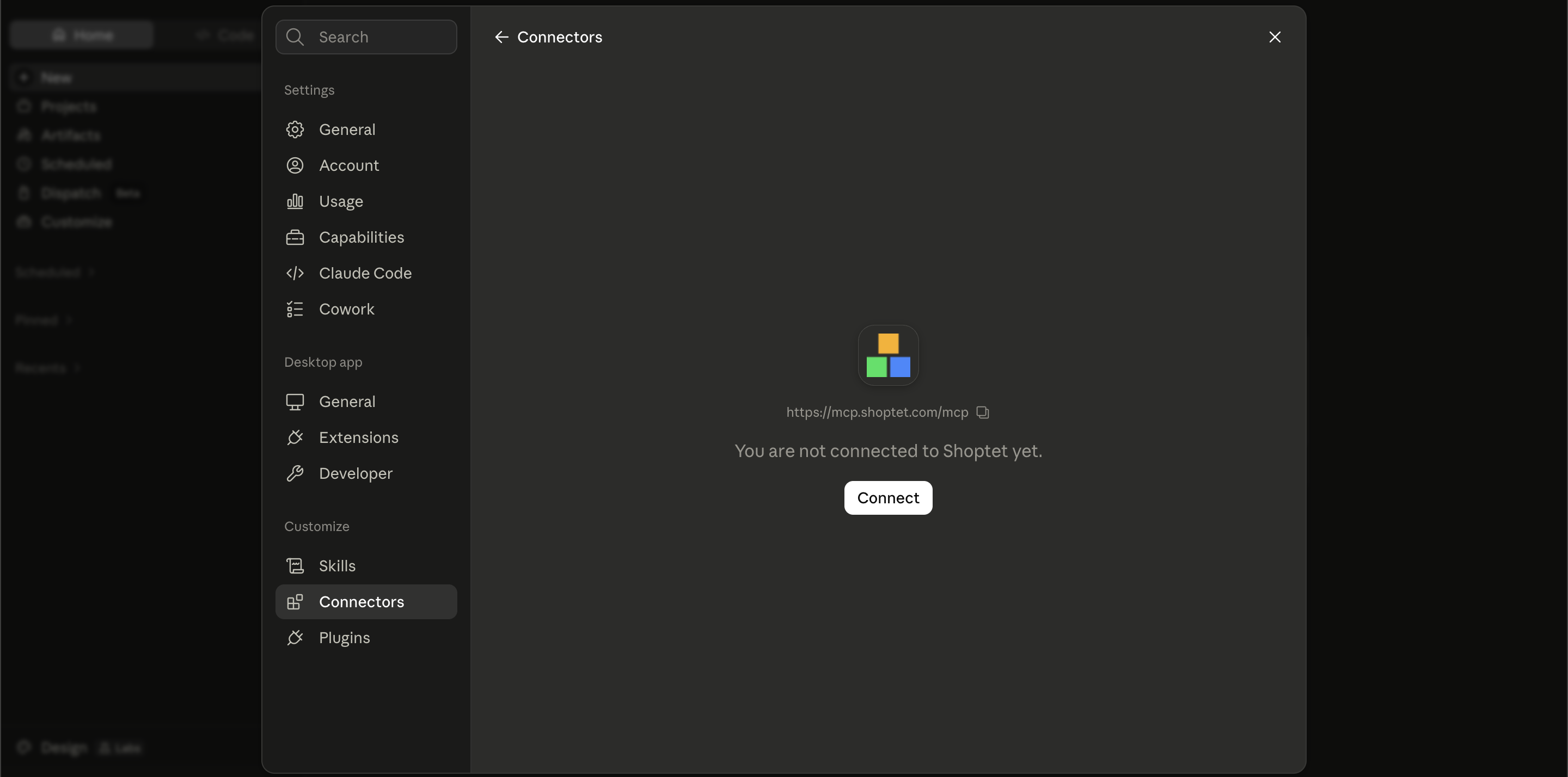Select Connectors in the sidebar
1568x777 pixels.
click(366, 602)
